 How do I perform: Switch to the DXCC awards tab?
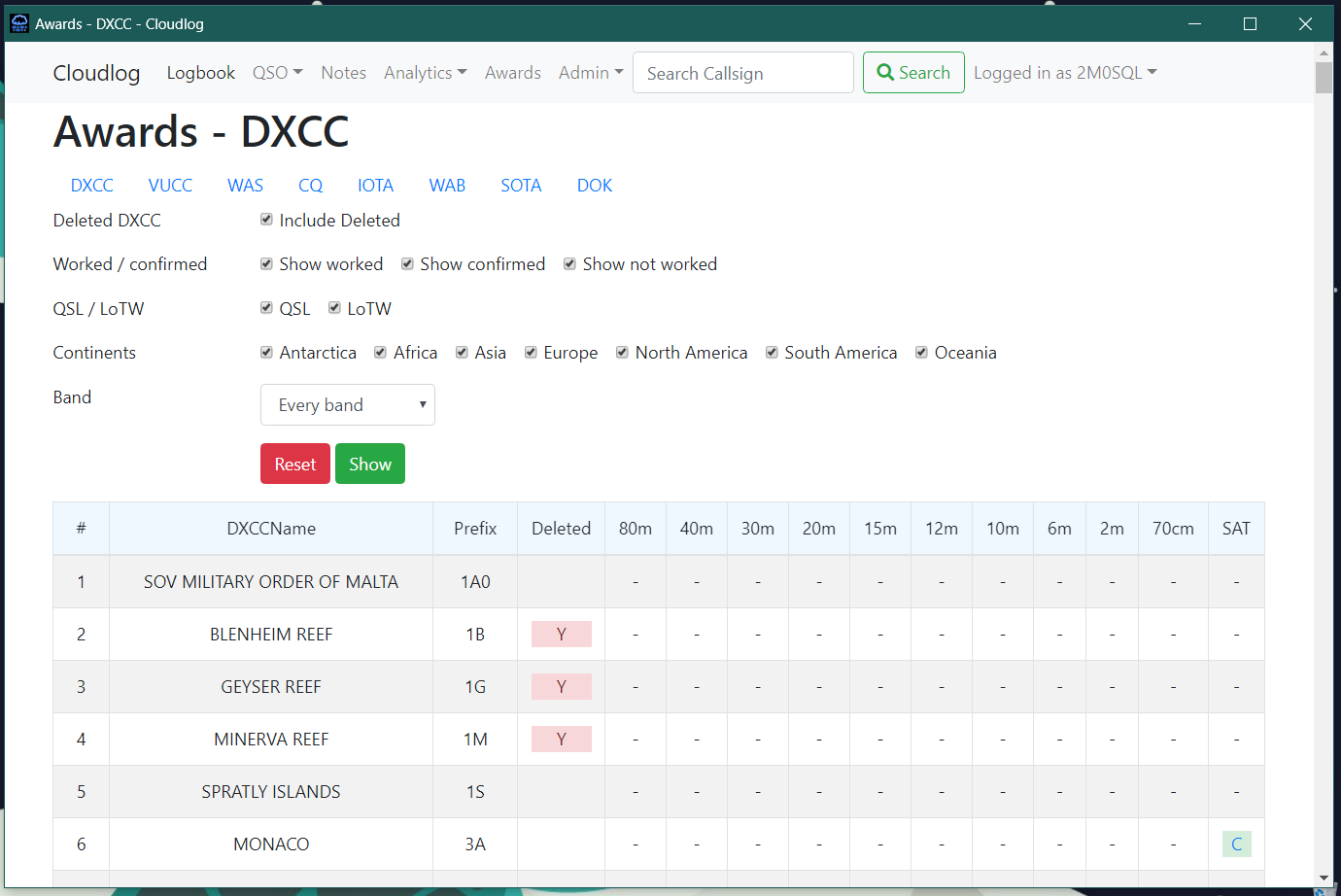92,186
